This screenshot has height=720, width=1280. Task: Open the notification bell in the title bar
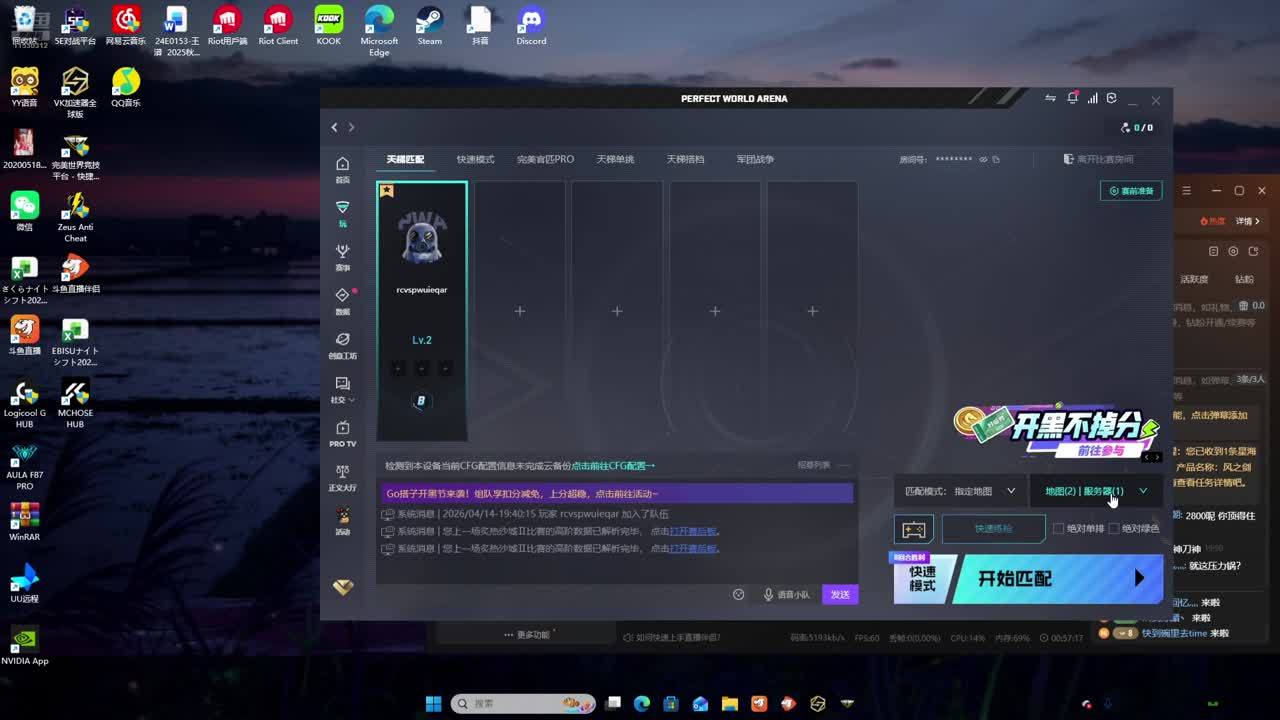pyautogui.click(x=1072, y=98)
